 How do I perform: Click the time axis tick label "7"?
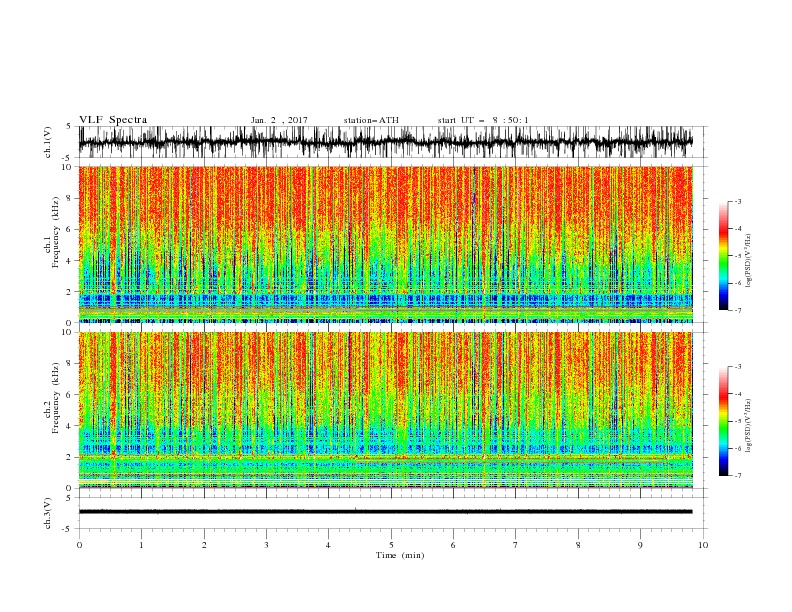pos(516,545)
